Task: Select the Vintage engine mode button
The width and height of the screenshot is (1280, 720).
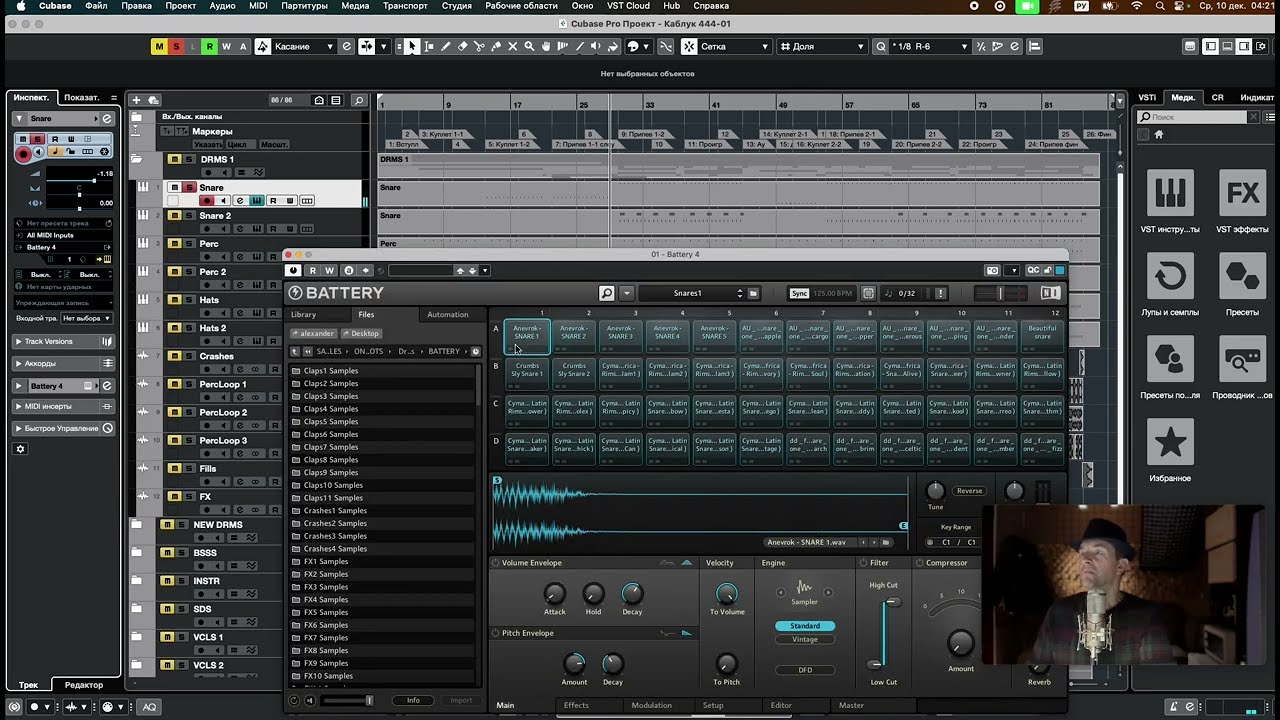Action: 805,639
